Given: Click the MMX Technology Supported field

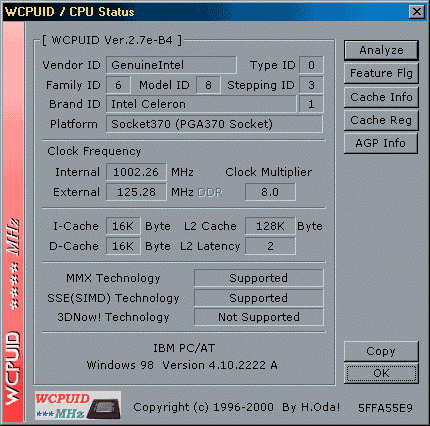Looking at the screenshot, I should coord(259,278).
